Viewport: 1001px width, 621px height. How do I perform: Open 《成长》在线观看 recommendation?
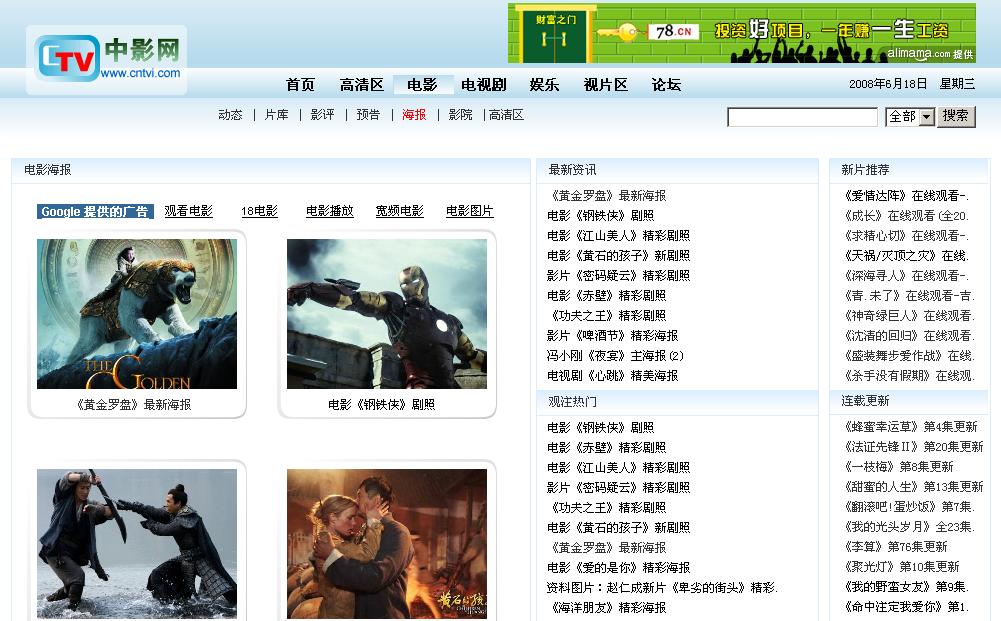(906, 216)
